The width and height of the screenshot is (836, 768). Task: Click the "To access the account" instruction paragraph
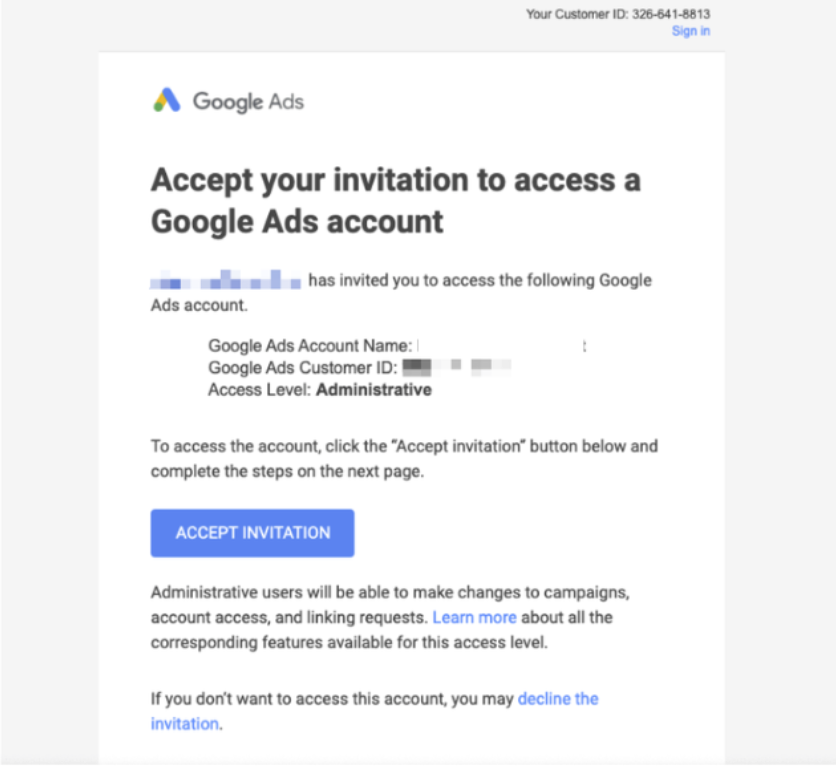click(x=404, y=446)
